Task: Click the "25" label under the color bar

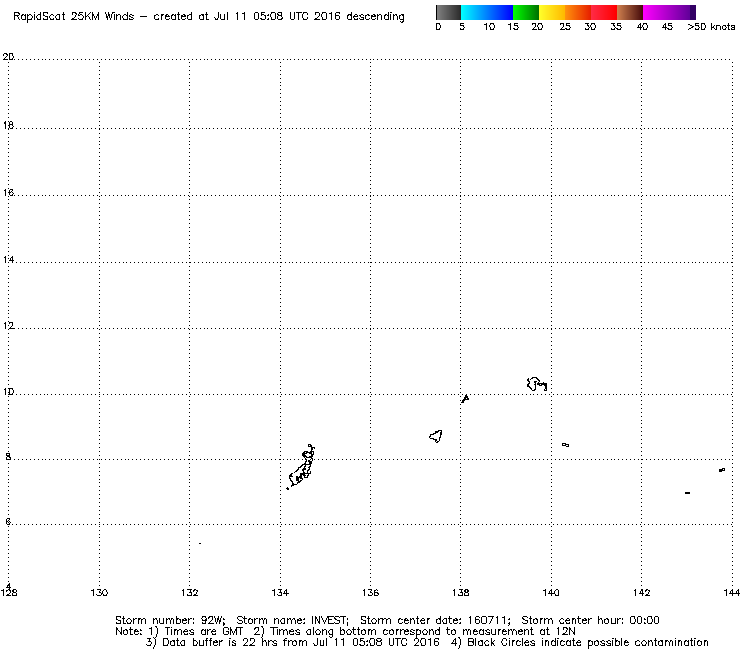Action: [x=565, y=27]
